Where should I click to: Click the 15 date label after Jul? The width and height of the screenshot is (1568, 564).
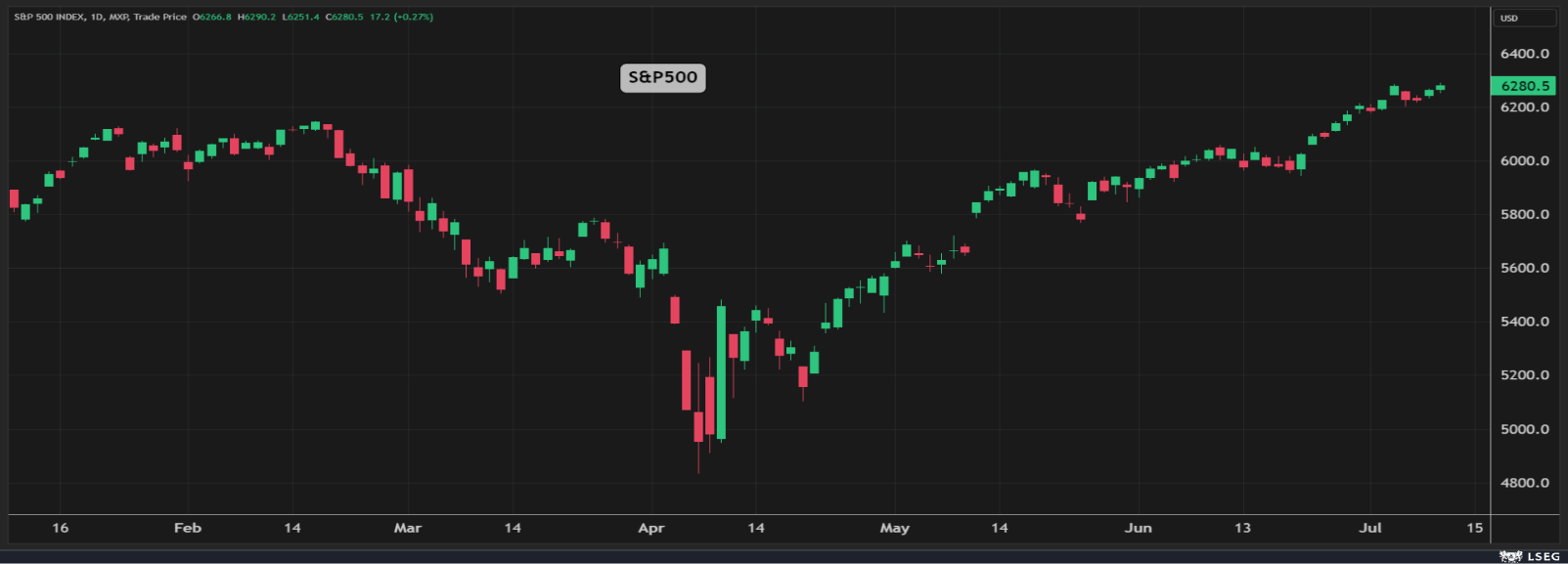1475,528
